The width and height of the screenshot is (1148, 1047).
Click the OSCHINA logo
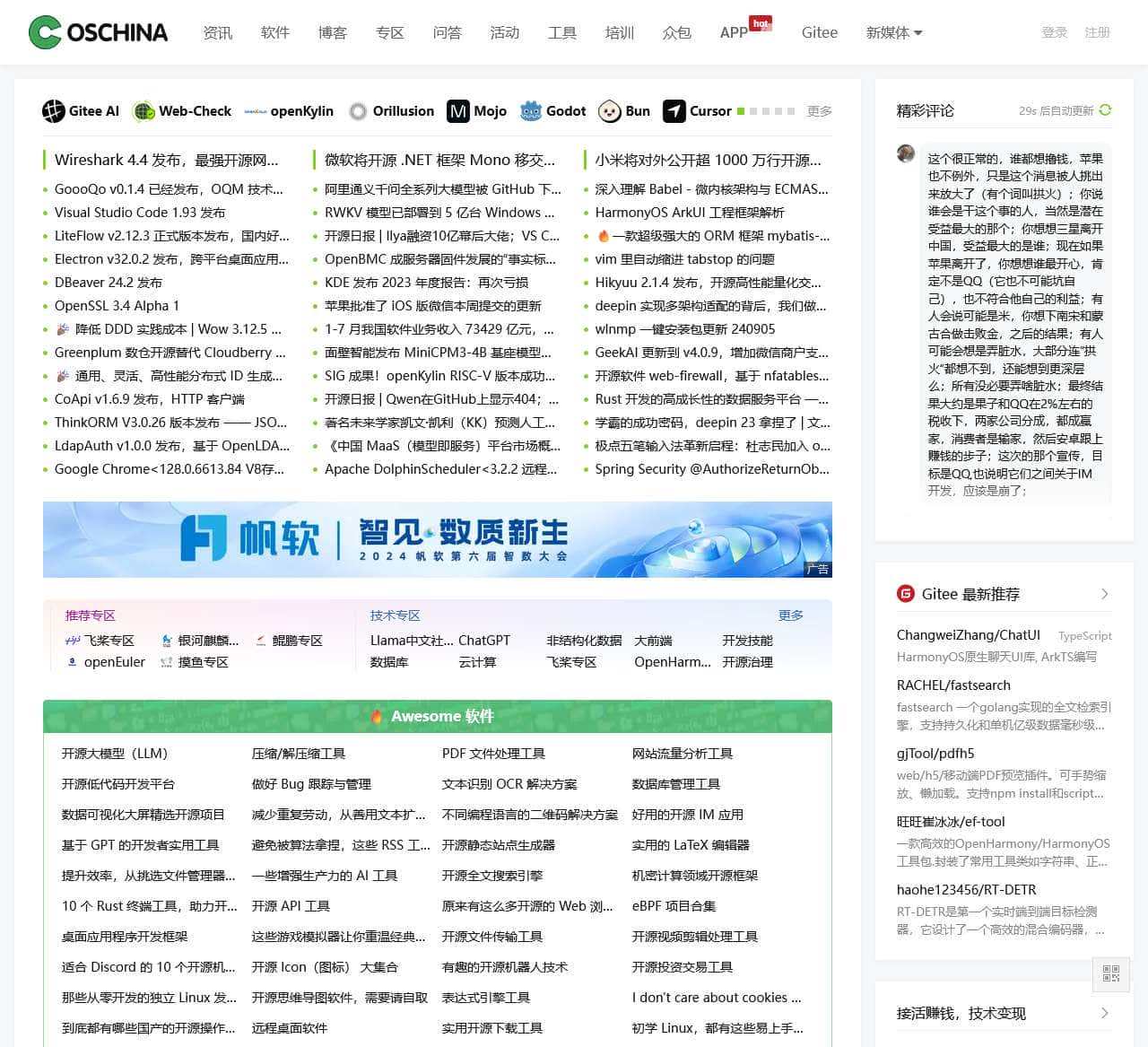(x=98, y=32)
